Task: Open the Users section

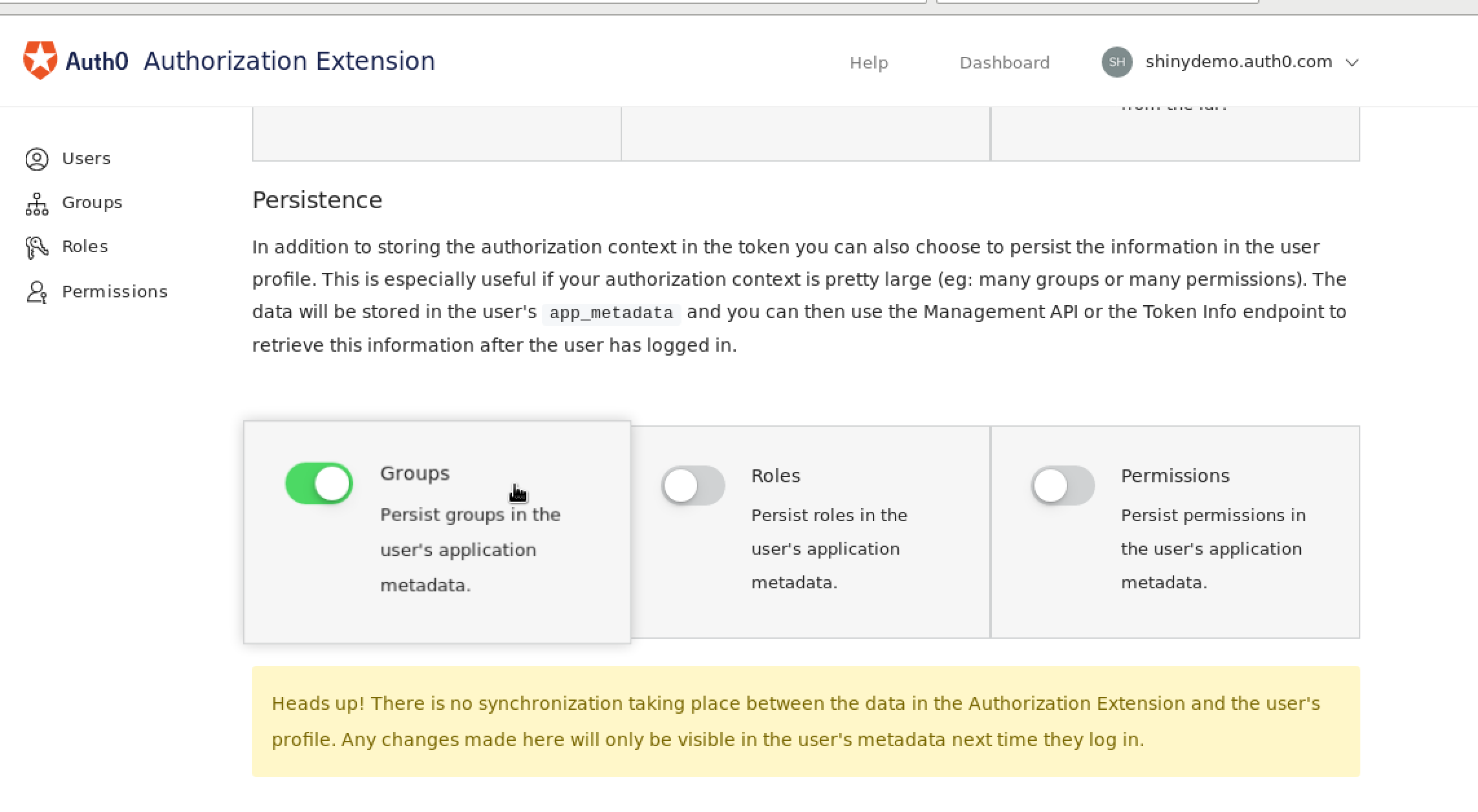Action: point(86,158)
